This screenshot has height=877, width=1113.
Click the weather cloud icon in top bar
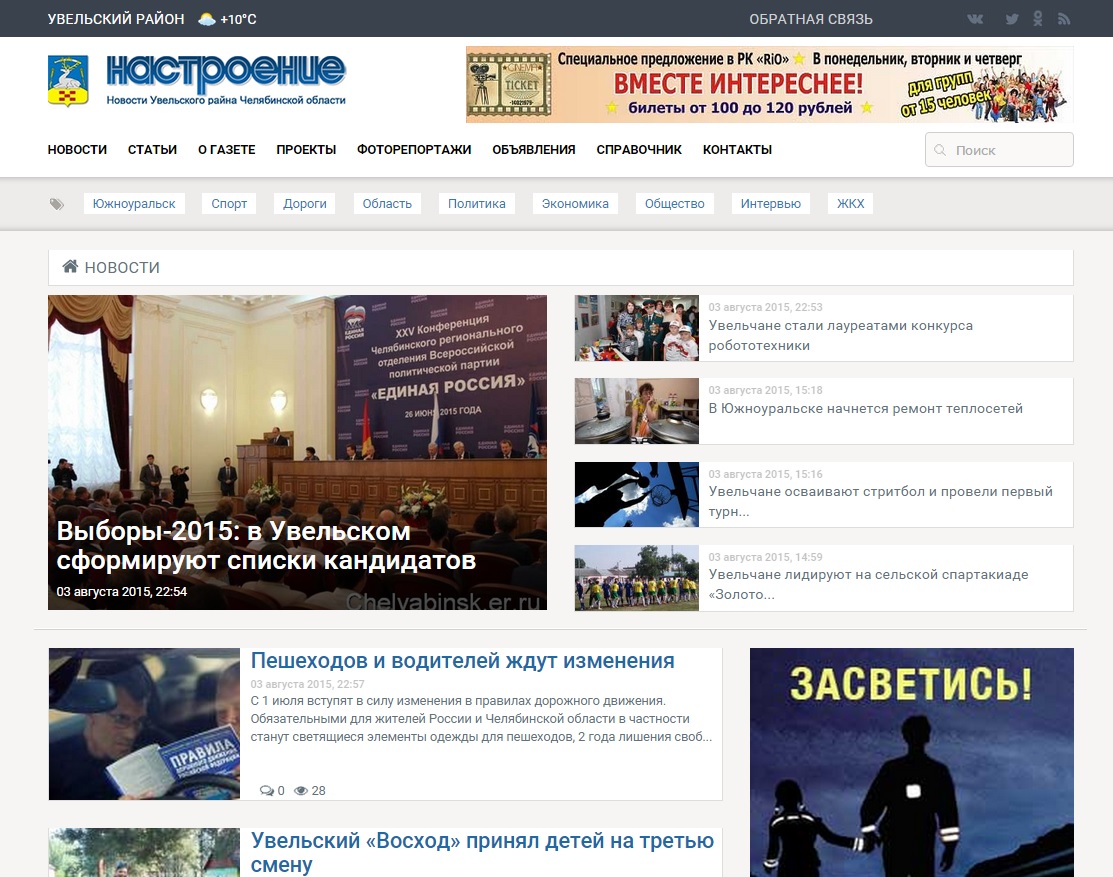207,19
